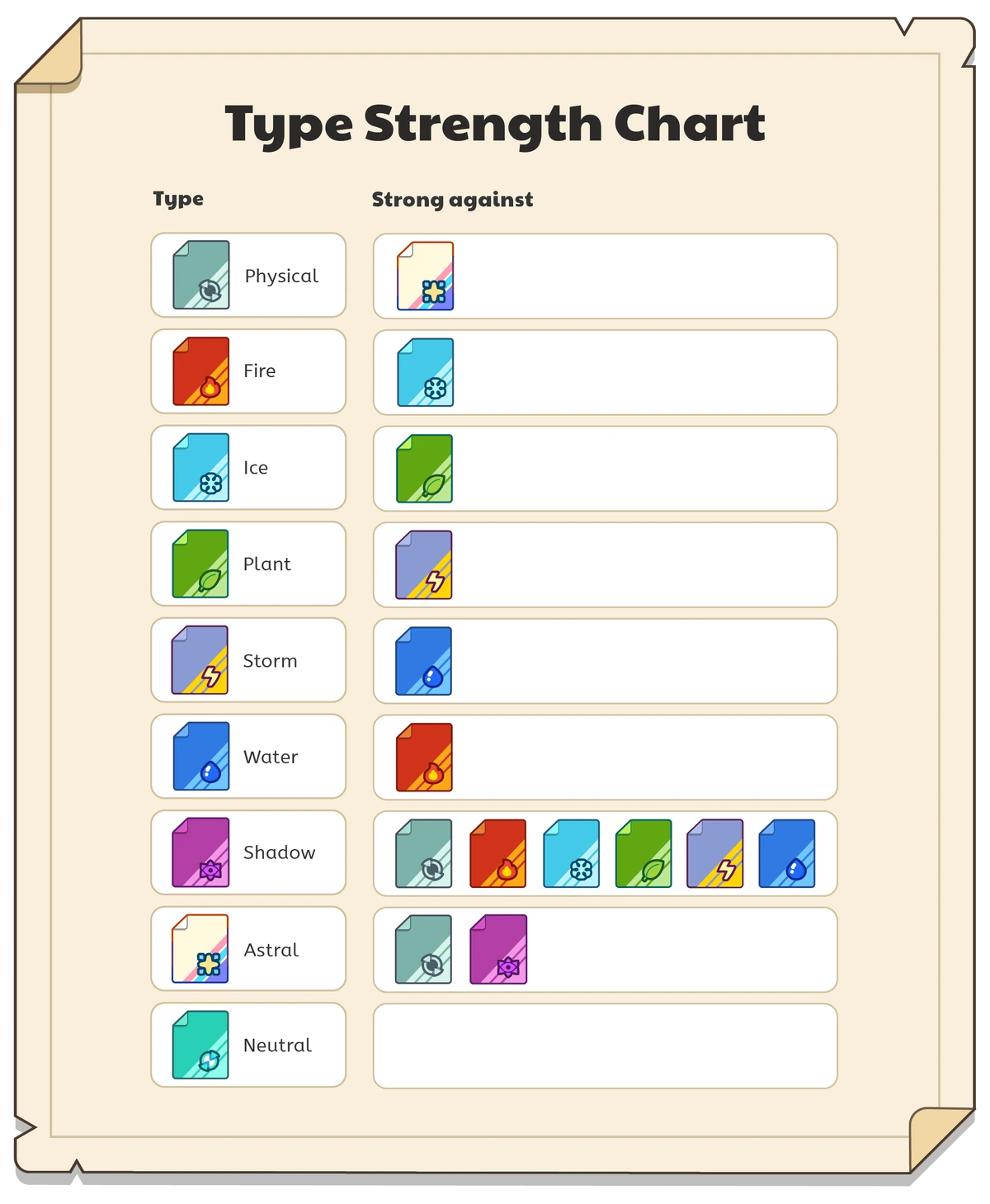Click the Astral type icon in the Type column
The width and height of the screenshot is (990, 1204).
200,949
